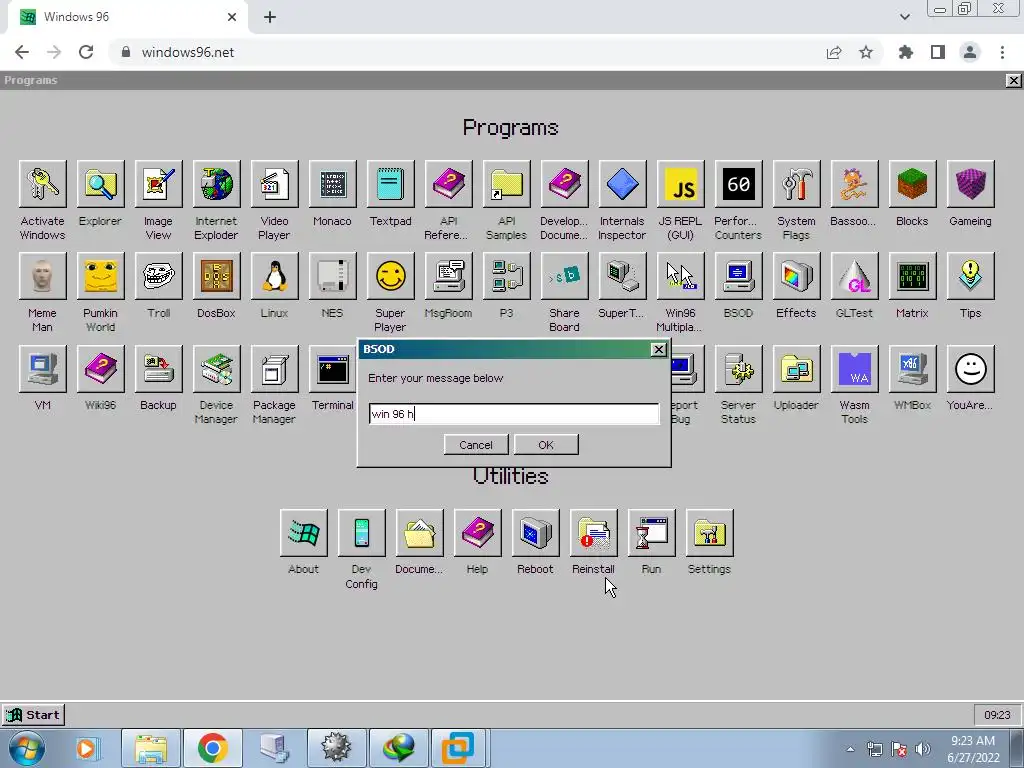Launch the Run utility
The width and height of the screenshot is (1024, 768).
pos(652,533)
